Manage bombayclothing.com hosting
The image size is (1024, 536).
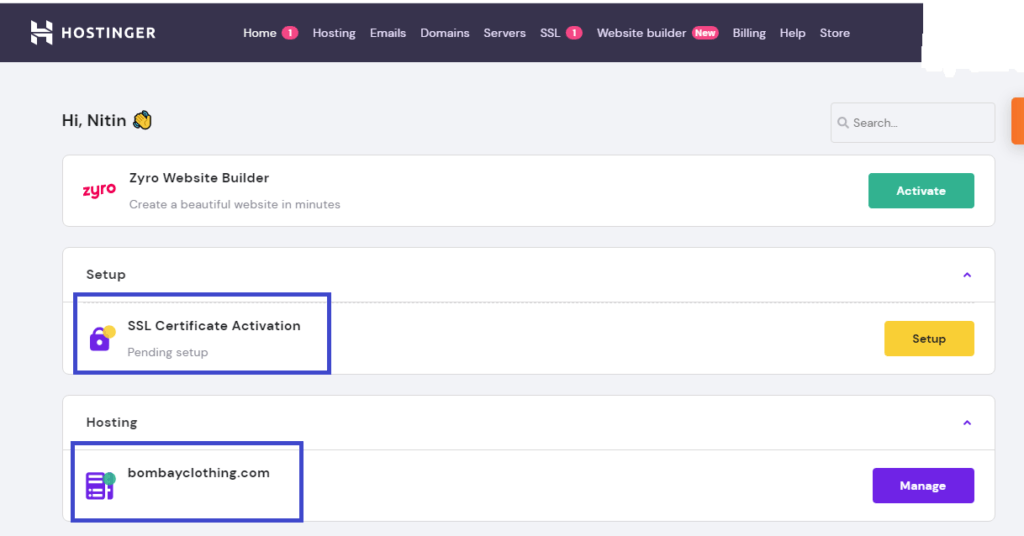(x=923, y=485)
